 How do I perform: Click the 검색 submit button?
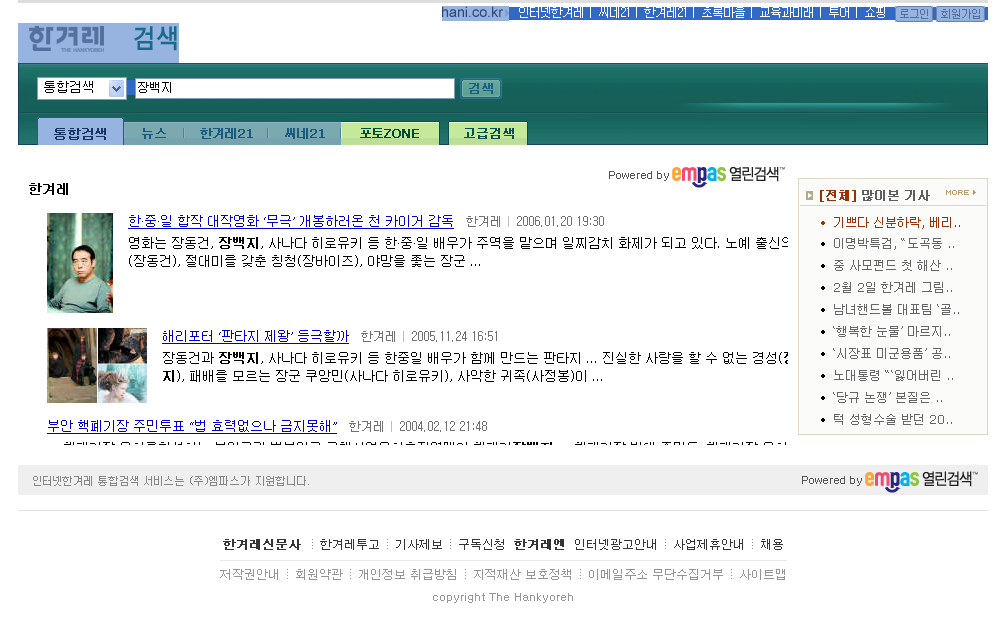tap(480, 88)
